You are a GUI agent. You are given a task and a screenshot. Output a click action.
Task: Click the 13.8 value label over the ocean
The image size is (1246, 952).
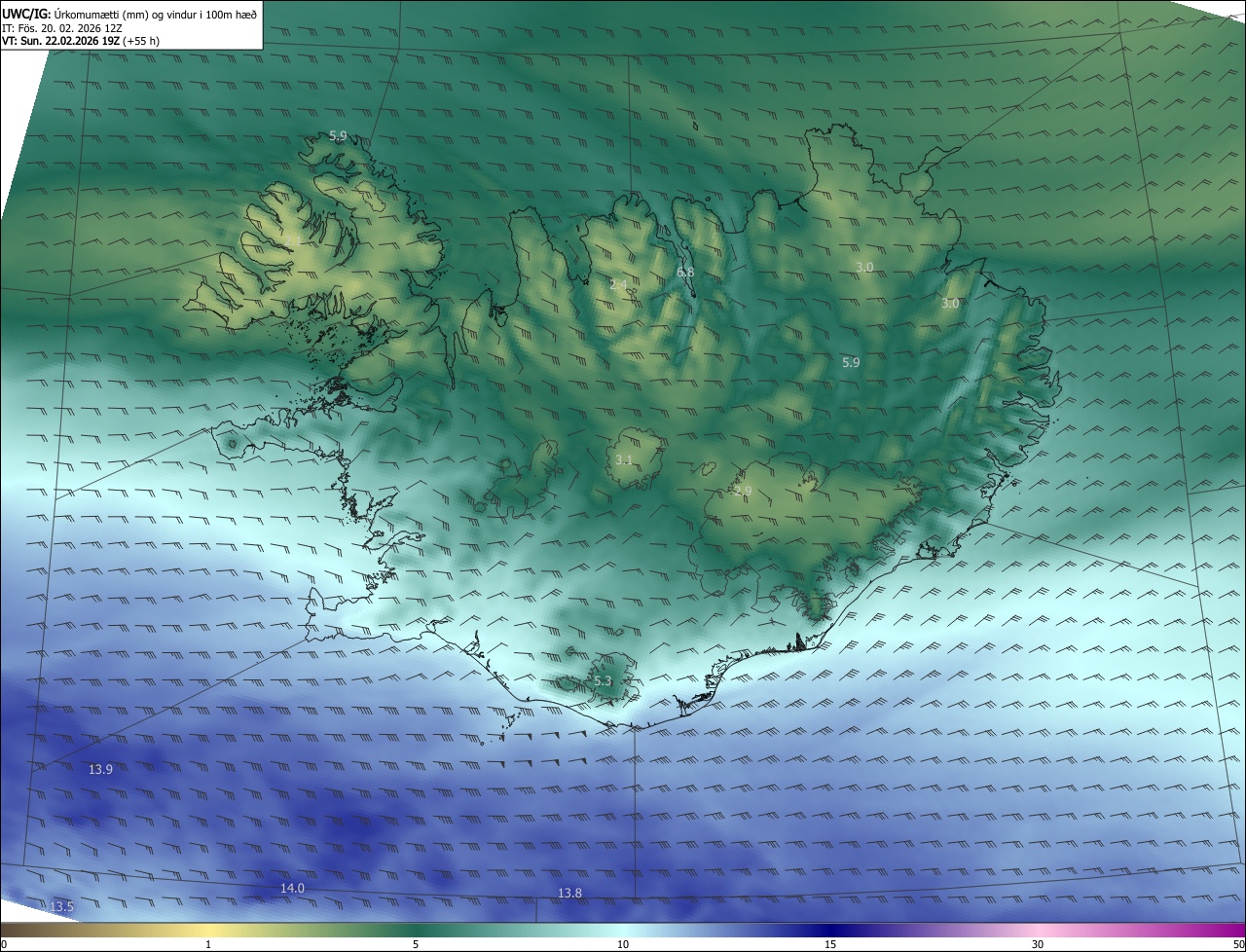point(569,893)
